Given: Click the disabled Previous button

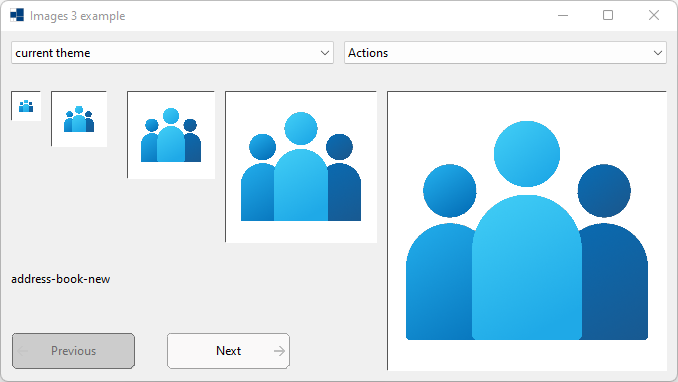Looking at the screenshot, I should [74, 351].
